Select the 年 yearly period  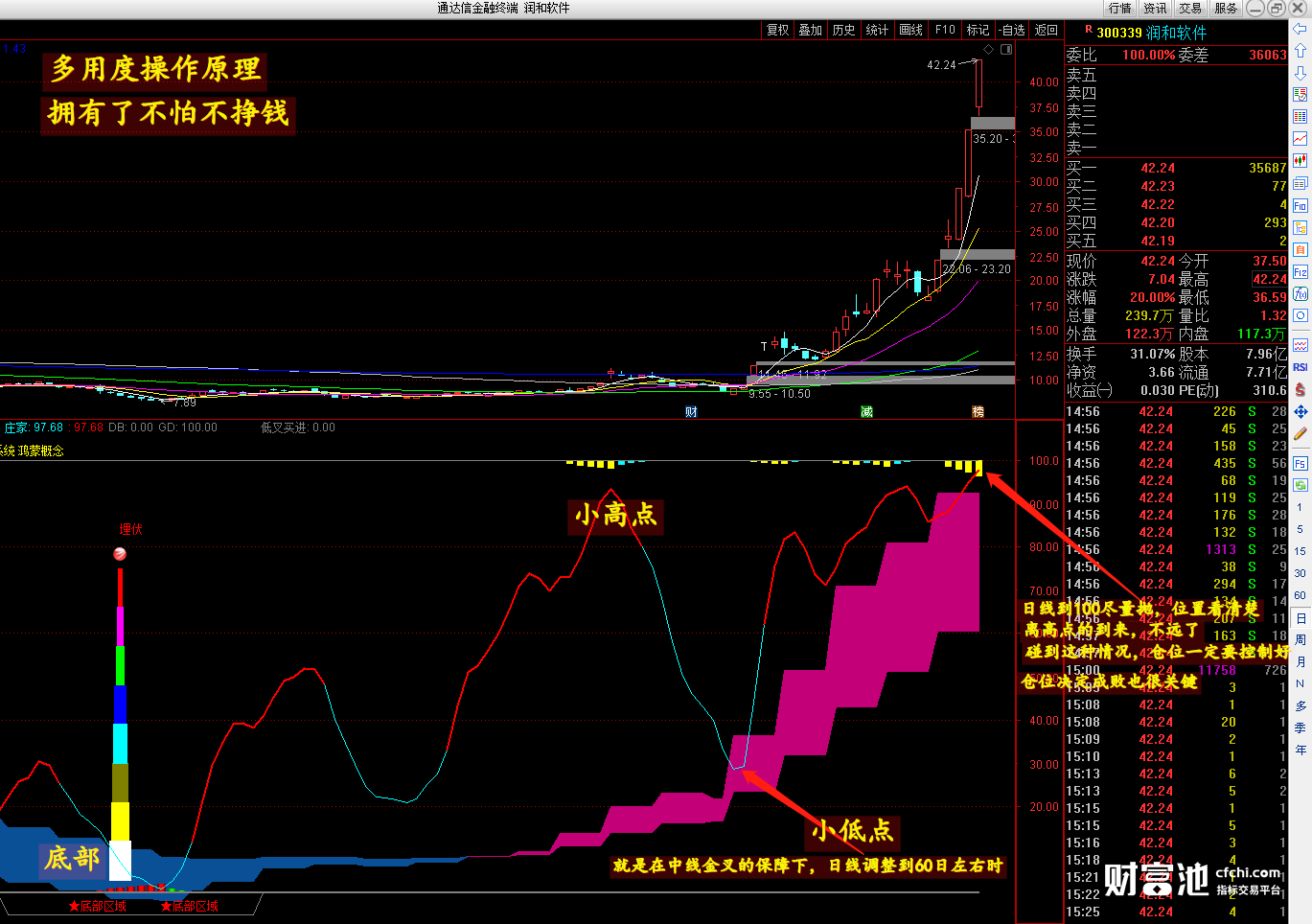[1300, 750]
